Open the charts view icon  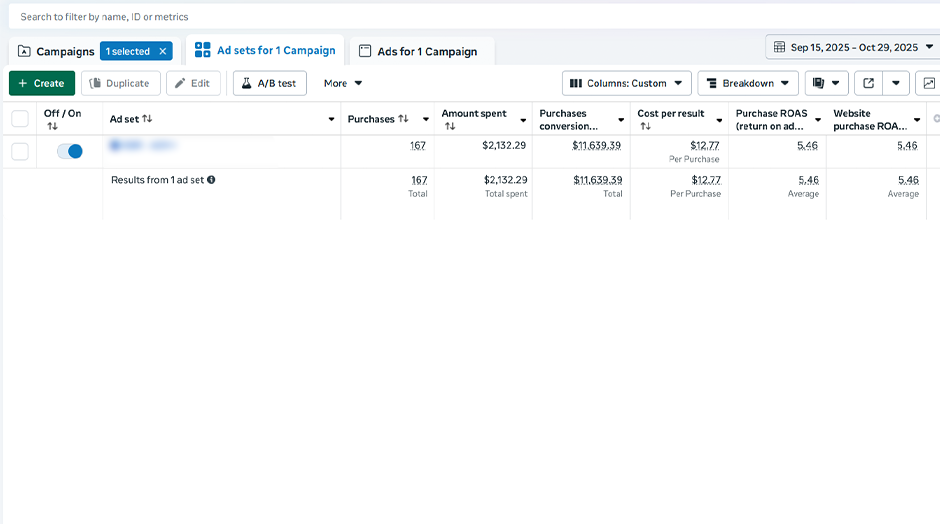click(x=929, y=83)
